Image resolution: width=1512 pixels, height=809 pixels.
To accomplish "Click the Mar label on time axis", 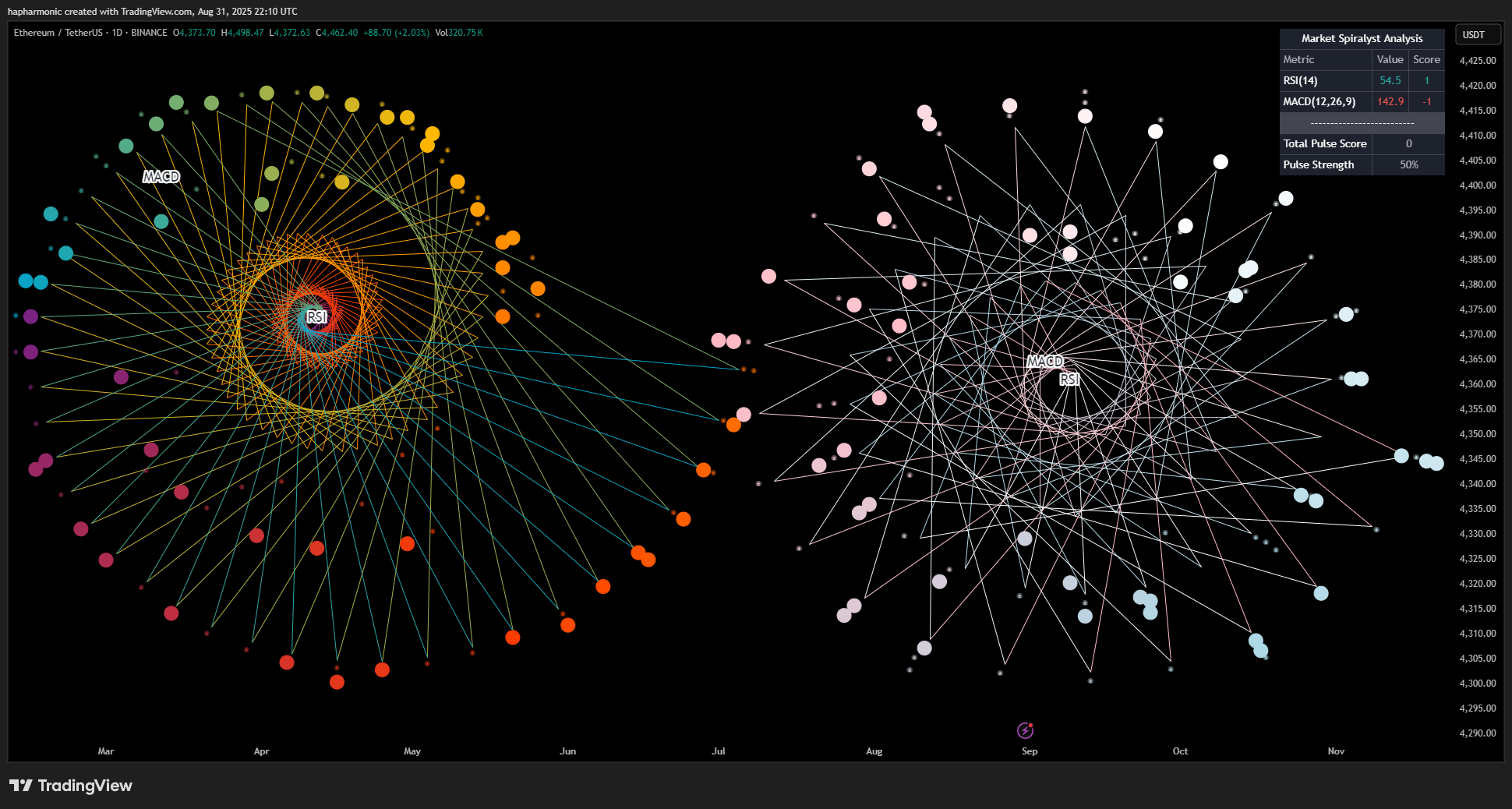I will point(106,751).
